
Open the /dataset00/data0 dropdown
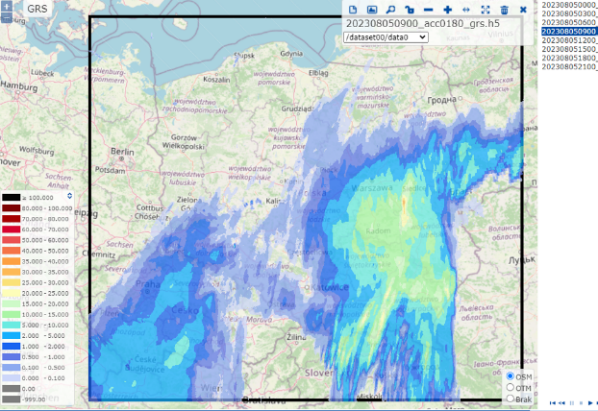click(386, 37)
